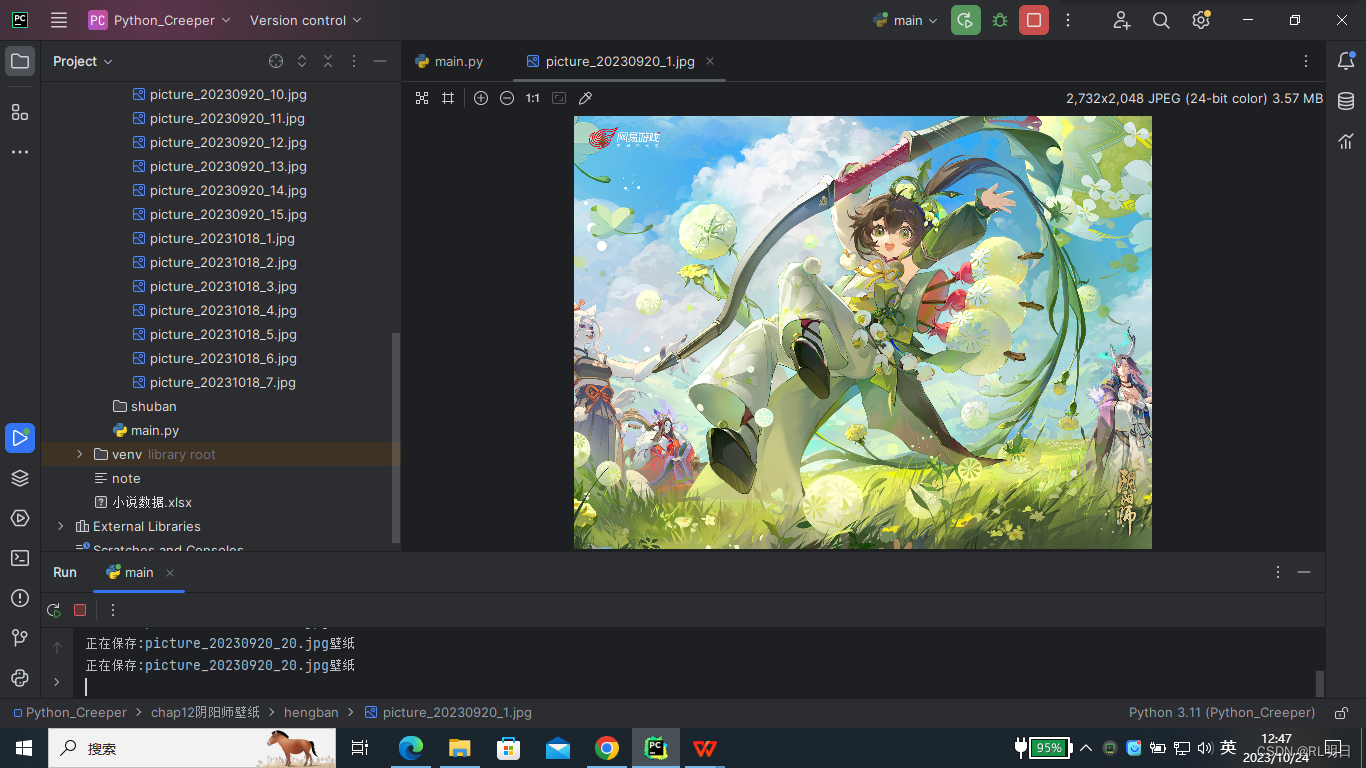Toggle the grid overlay in image viewer
The width and height of the screenshot is (1366, 768).
coord(448,98)
